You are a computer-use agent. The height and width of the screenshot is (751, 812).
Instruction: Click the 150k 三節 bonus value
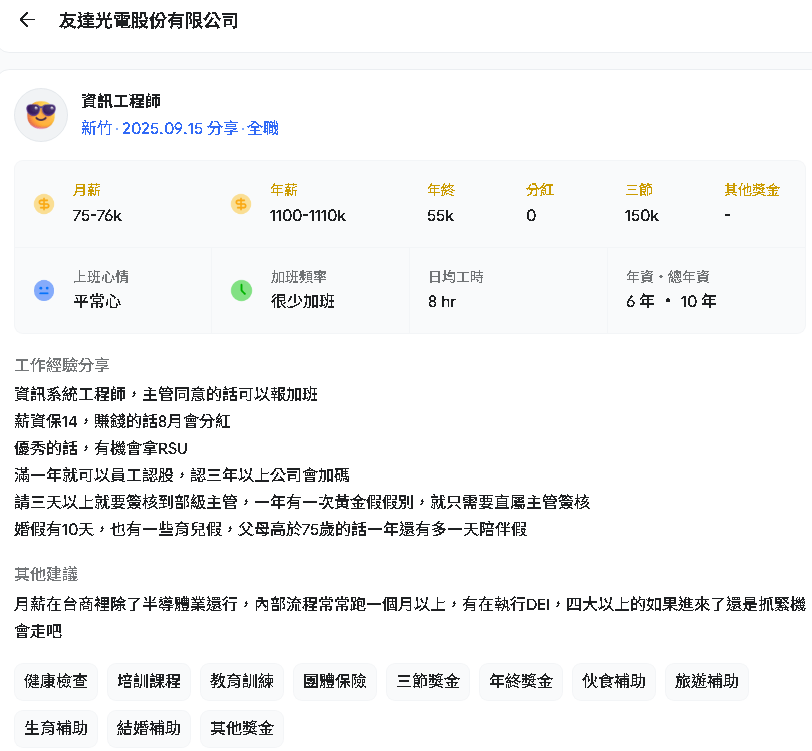[642, 215]
